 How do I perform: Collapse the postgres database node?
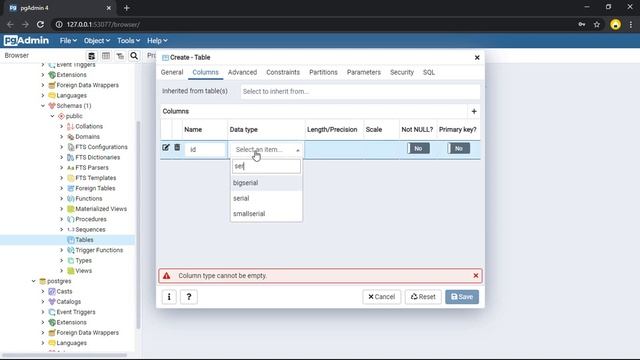click(33, 281)
